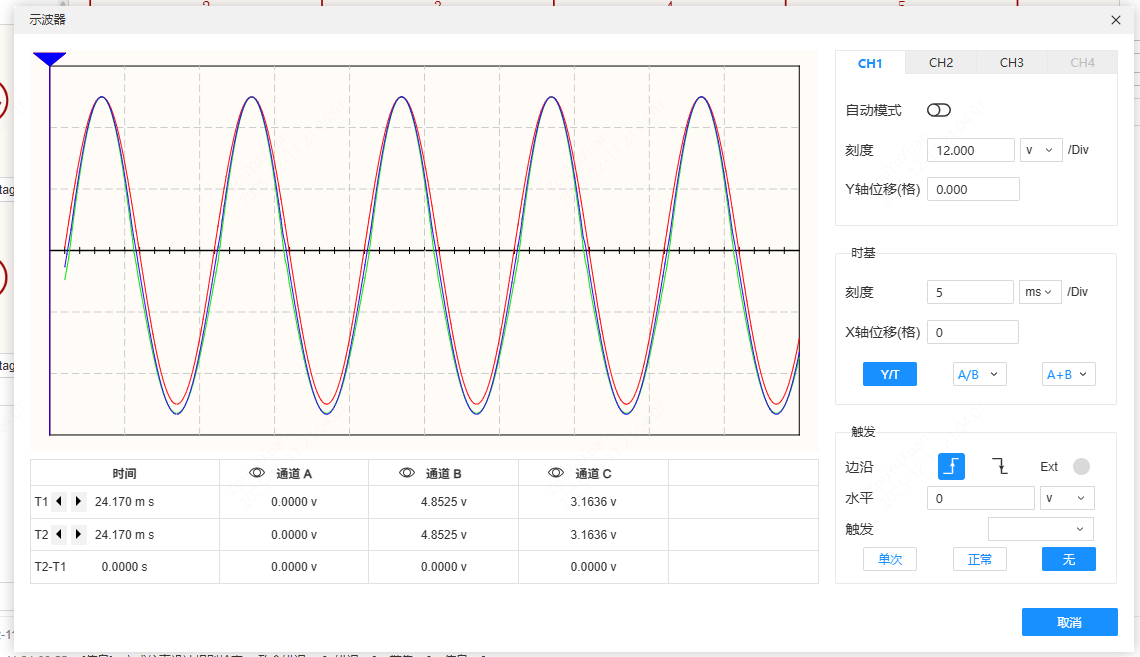Enable the 自动模式 switch
This screenshot has height=657, width=1140.
click(x=938, y=110)
